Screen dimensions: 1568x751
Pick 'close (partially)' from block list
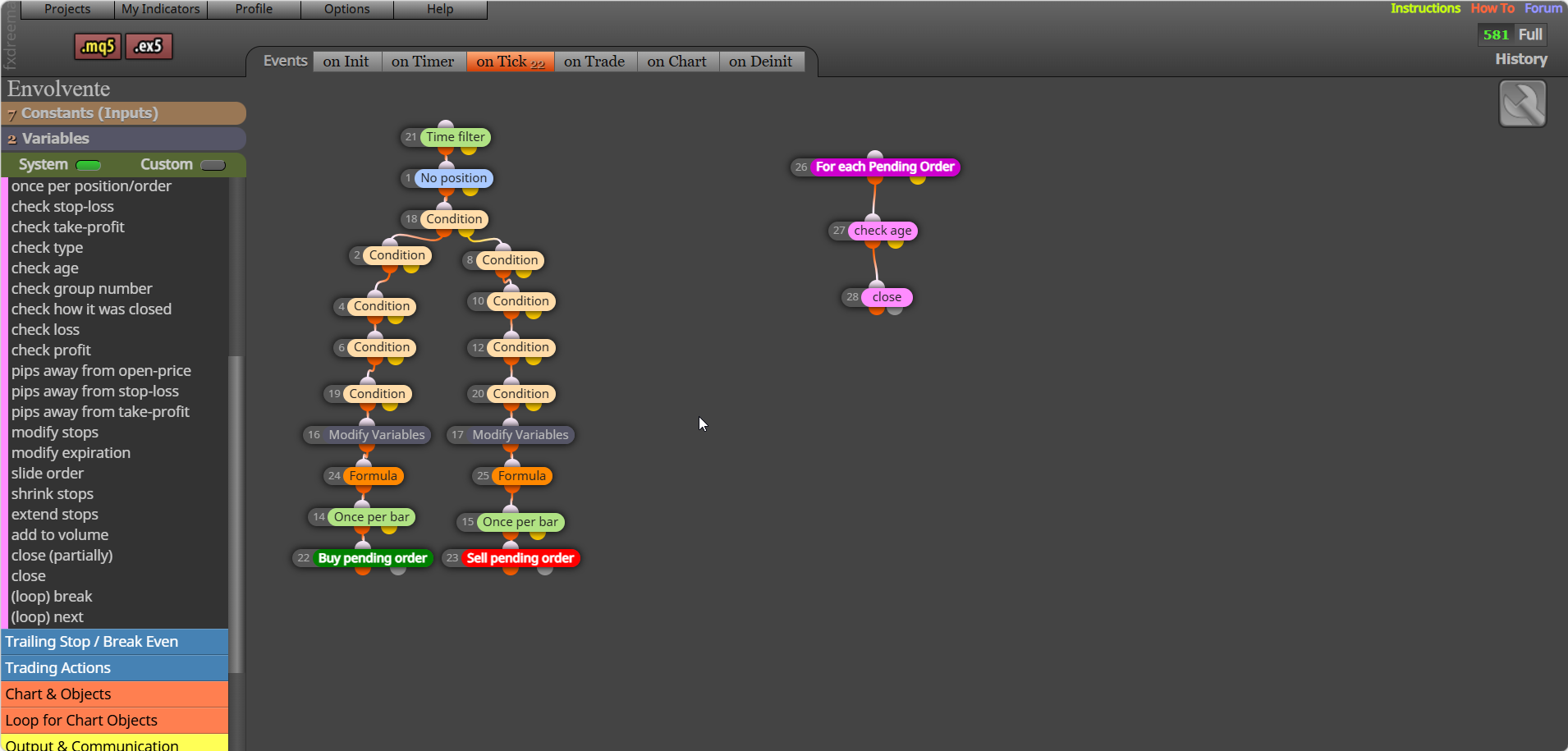pyautogui.click(x=62, y=556)
